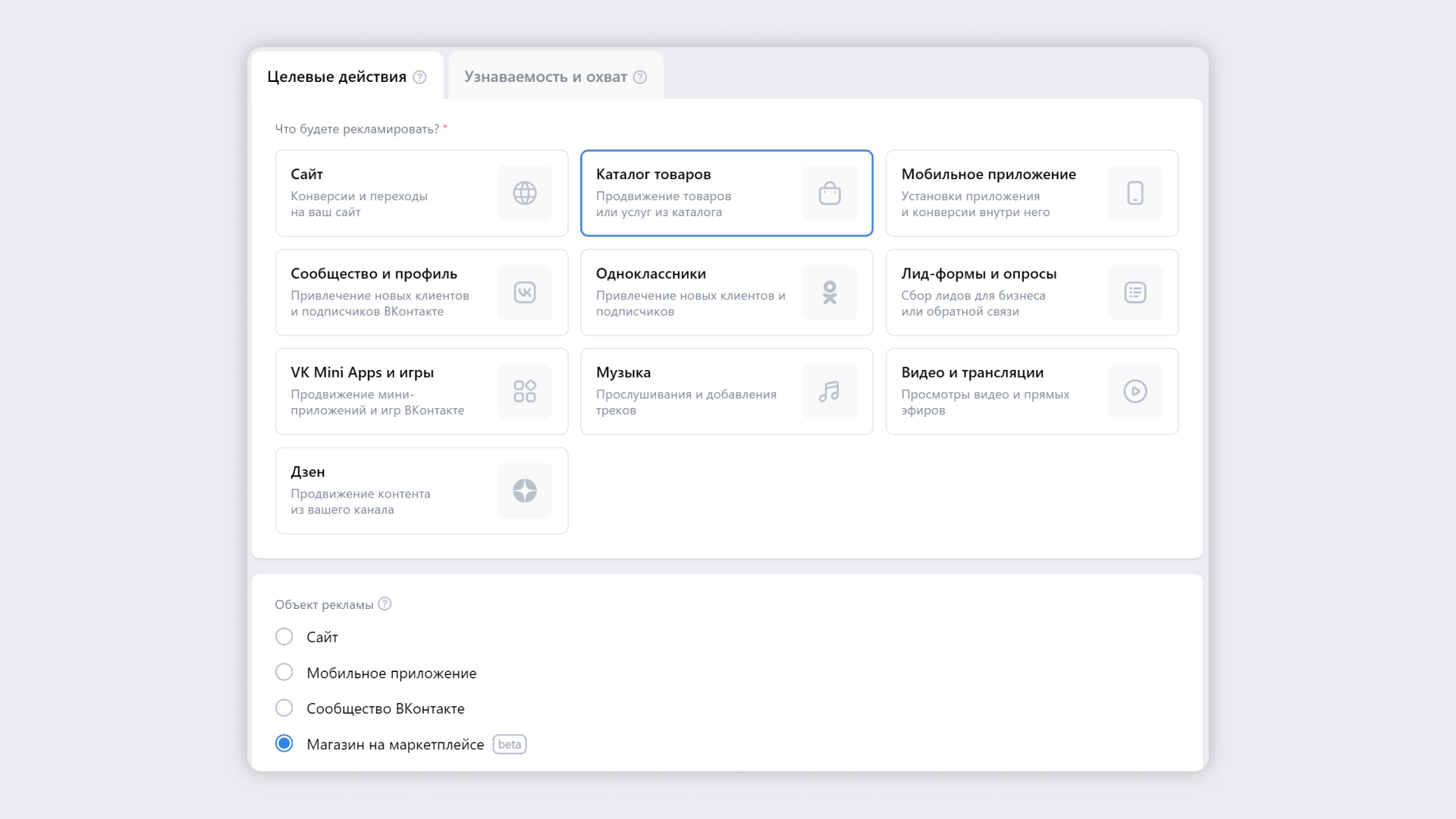This screenshot has height=819, width=1456.
Task: Click the VK logo icon on Сообщество и профиль
Action: pyautogui.click(x=525, y=293)
